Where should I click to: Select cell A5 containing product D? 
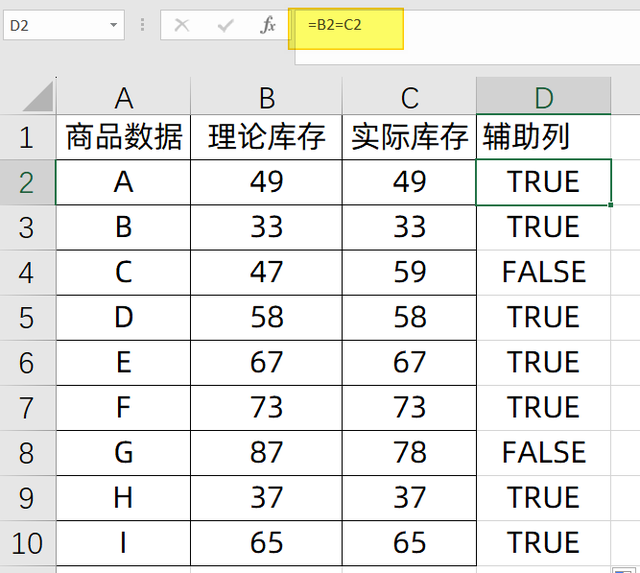123,318
